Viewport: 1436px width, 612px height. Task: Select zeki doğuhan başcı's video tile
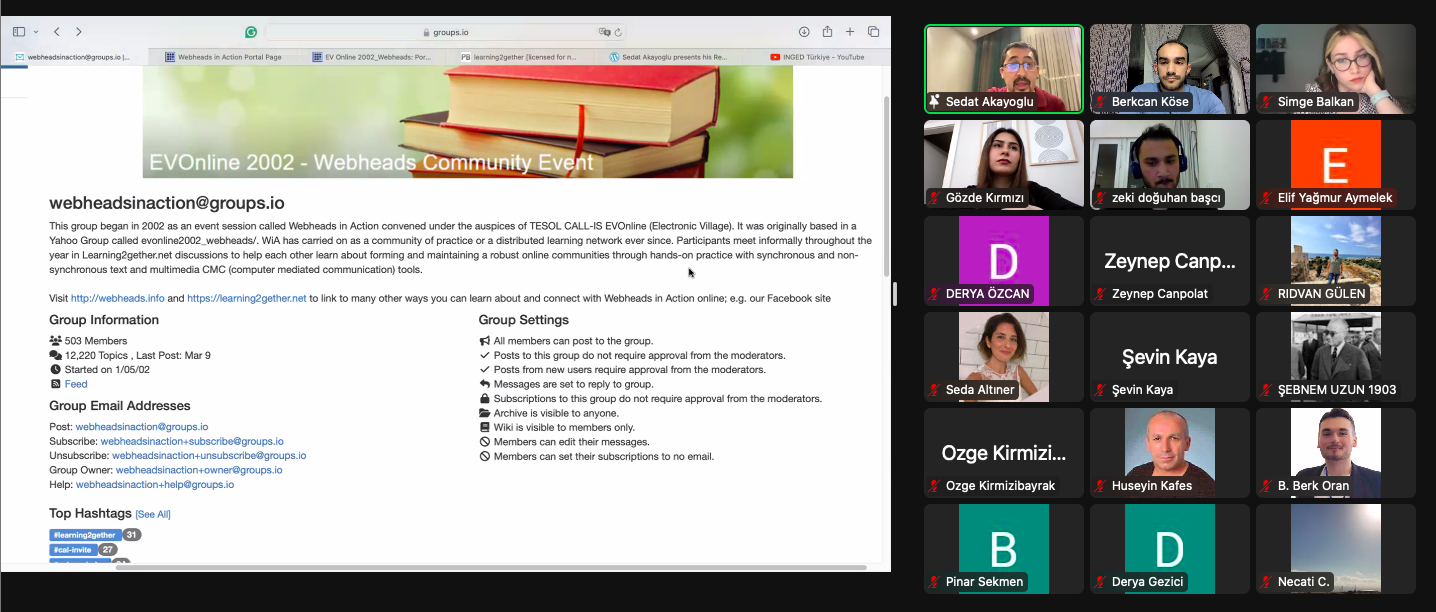click(x=1170, y=165)
